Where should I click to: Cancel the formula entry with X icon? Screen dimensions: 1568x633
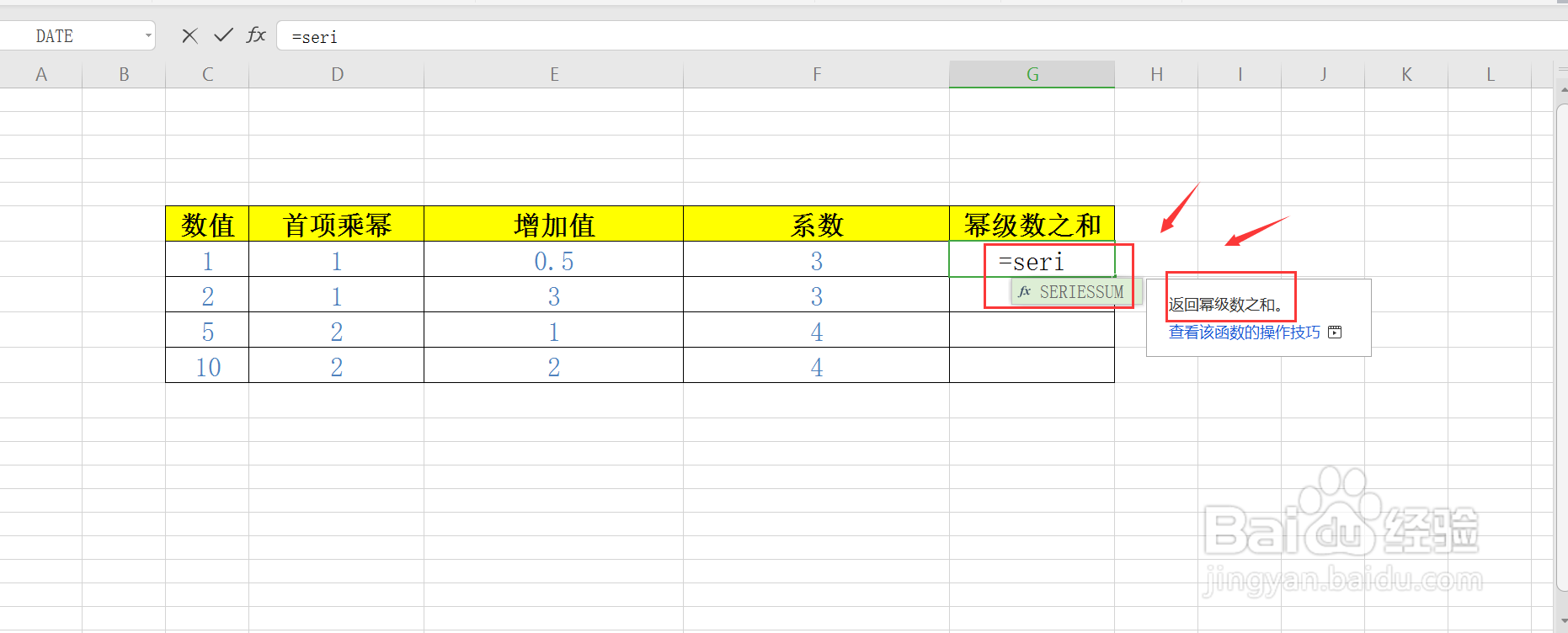pos(189,35)
